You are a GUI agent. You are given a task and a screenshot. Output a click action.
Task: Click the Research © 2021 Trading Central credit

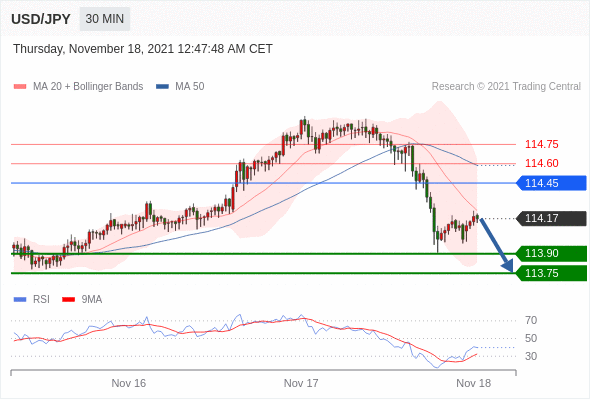(506, 87)
